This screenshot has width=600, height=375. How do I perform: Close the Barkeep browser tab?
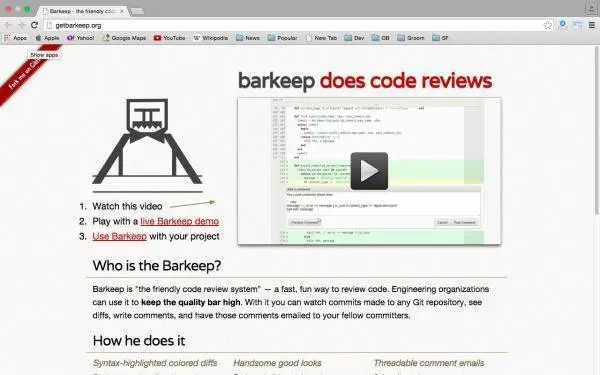(122, 11)
